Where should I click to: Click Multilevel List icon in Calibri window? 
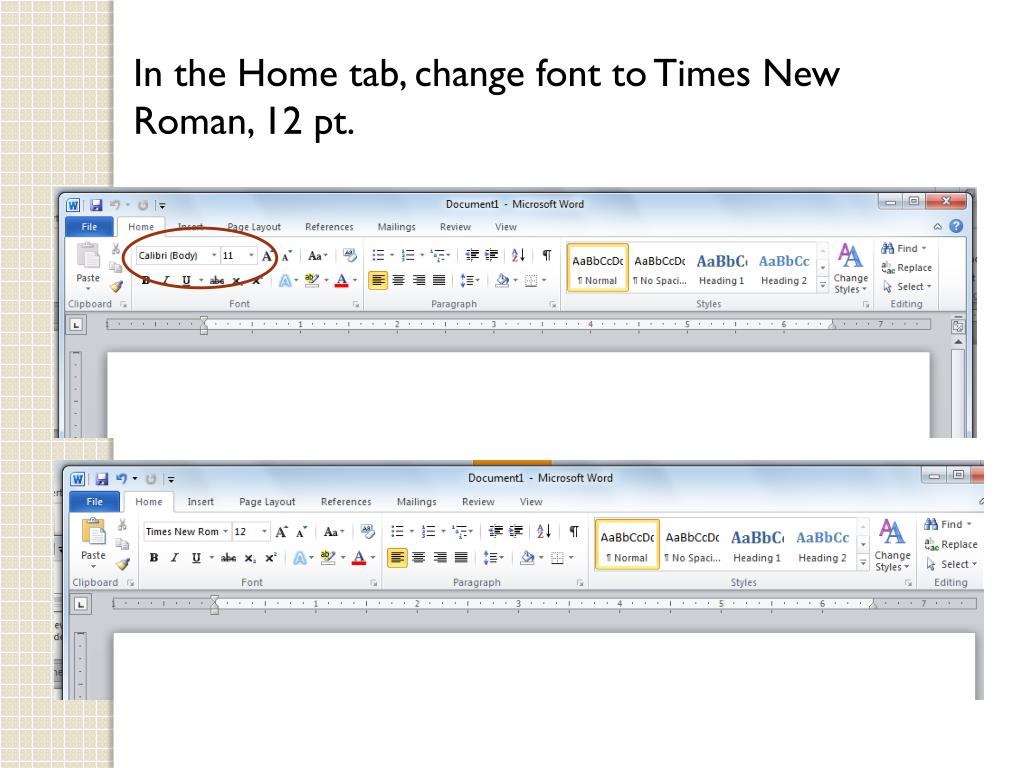click(x=438, y=255)
